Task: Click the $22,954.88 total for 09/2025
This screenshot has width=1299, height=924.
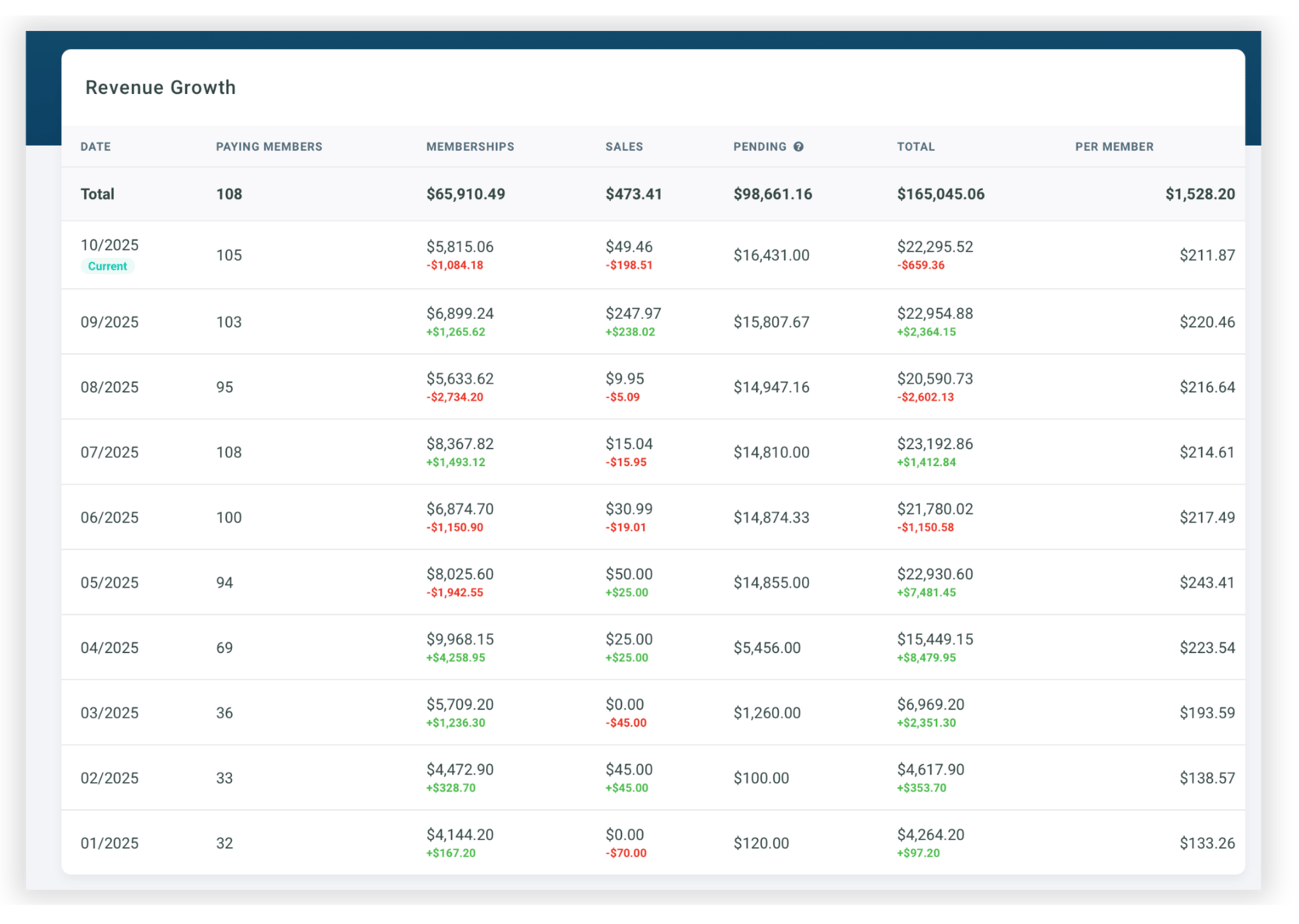Action: pyautogui.click(x=935, y=313)
